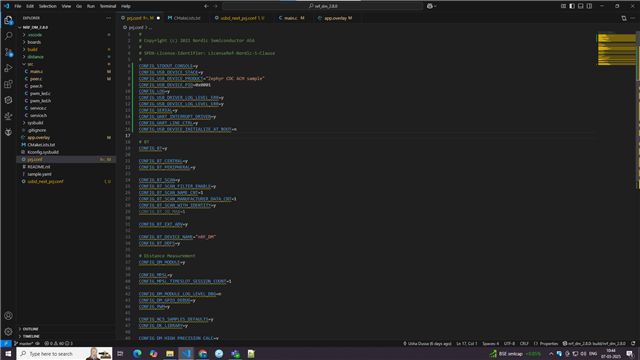Open the Manage gear icon

(x=8, y=331)
